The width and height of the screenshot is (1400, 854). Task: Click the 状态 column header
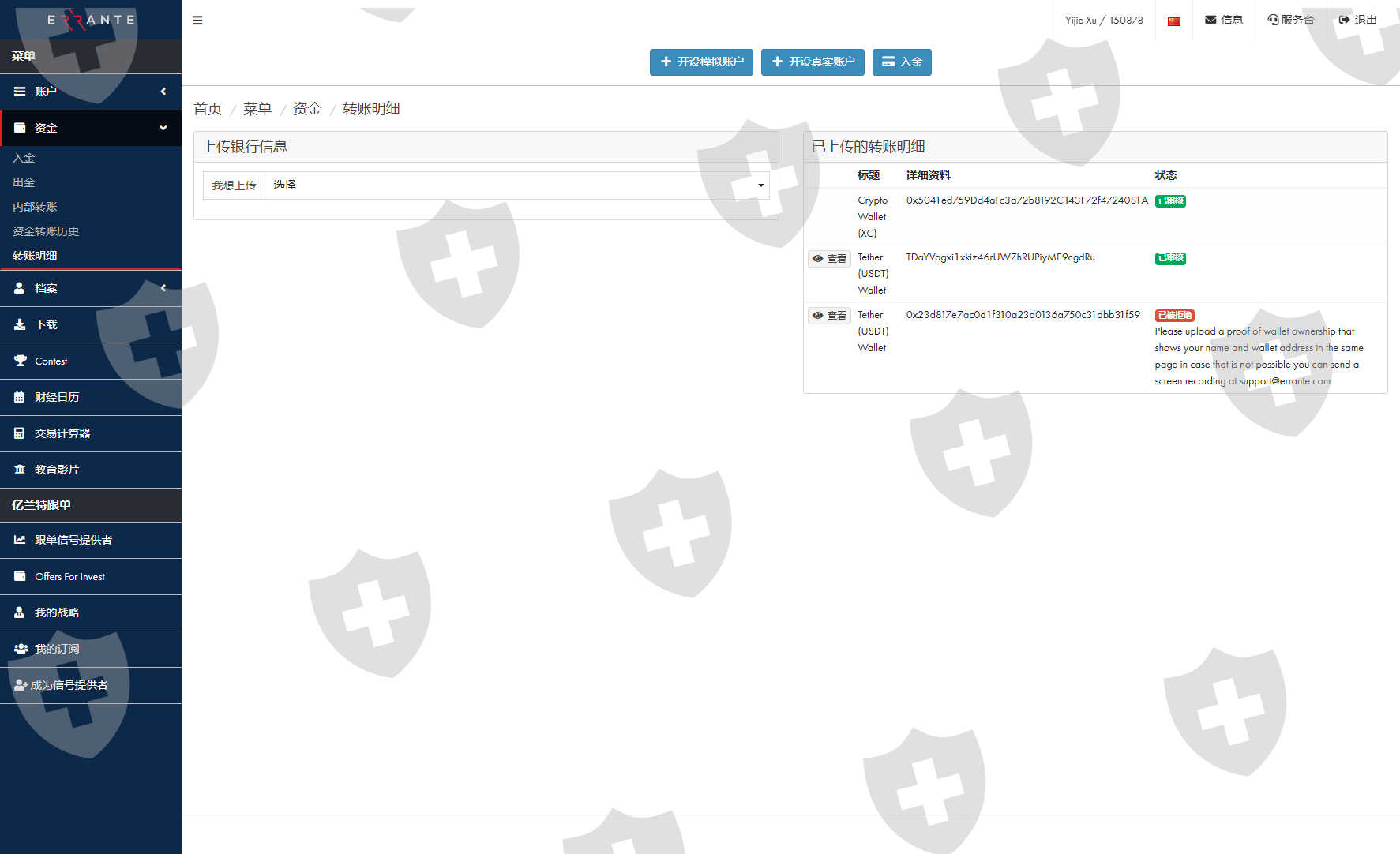click(x=1165, y=175)
